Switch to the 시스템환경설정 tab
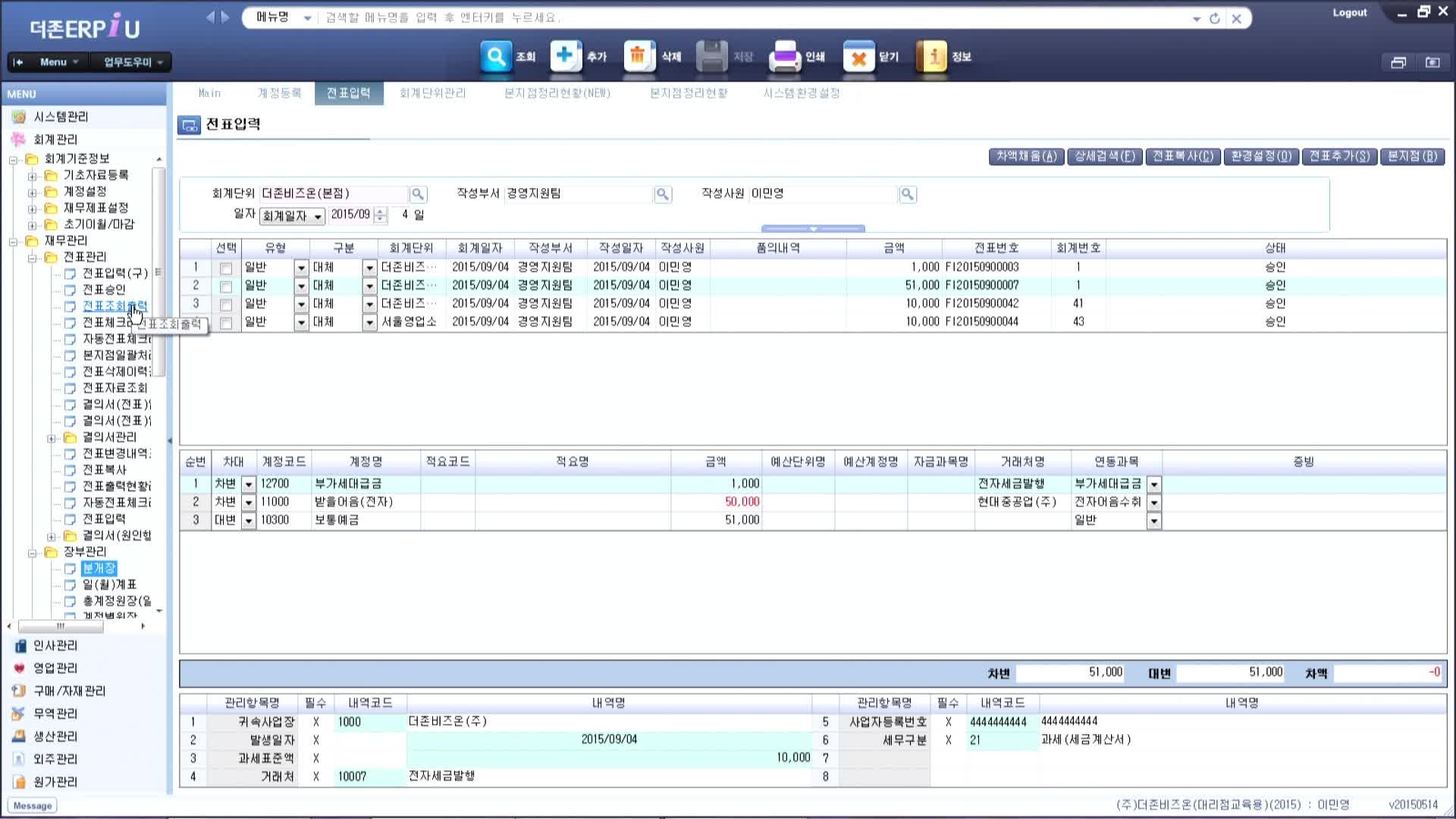The width and height of the screenshot is (1456, 819). (x=802, y=93)
